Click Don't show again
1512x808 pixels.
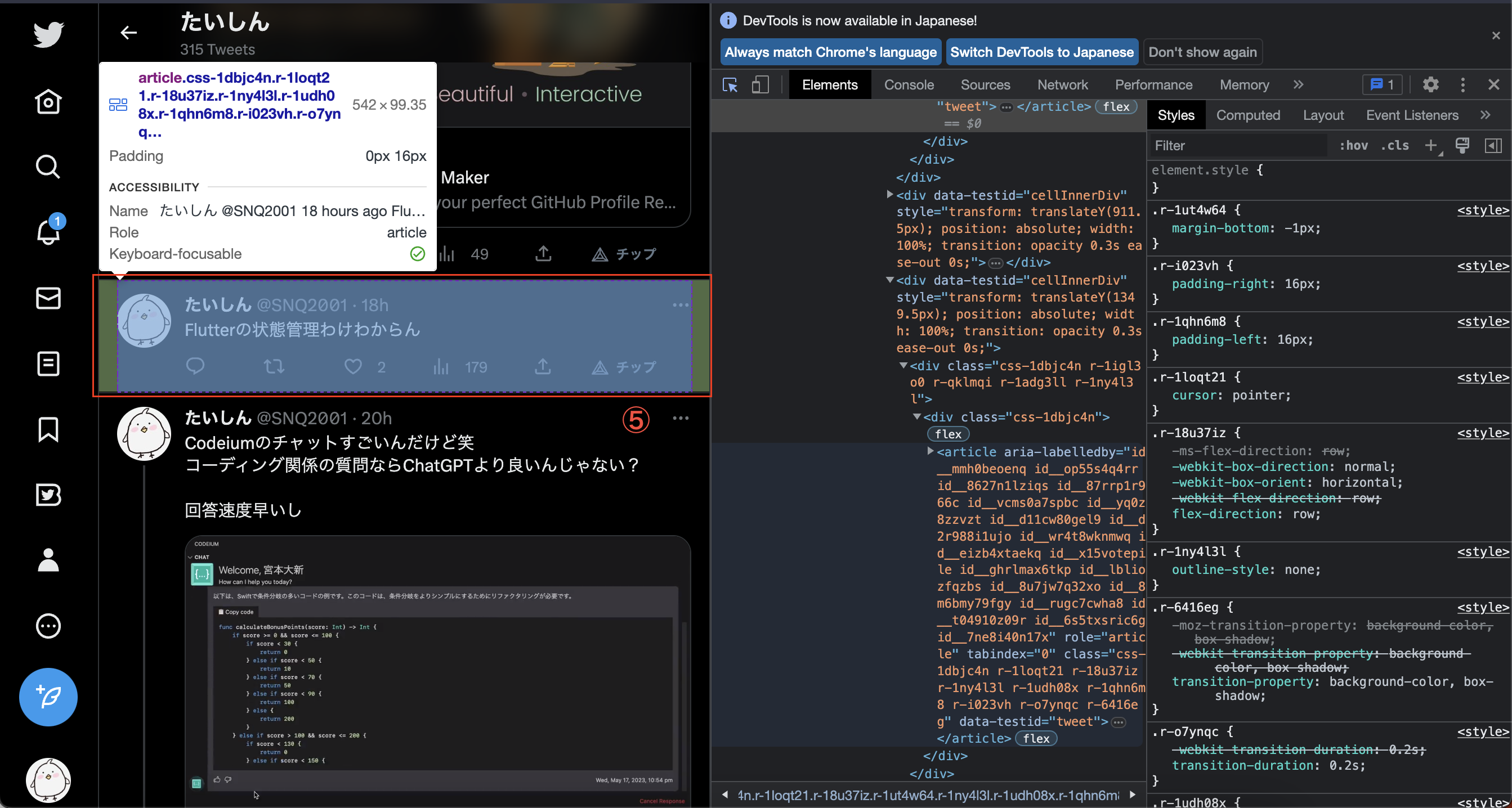1202,52
